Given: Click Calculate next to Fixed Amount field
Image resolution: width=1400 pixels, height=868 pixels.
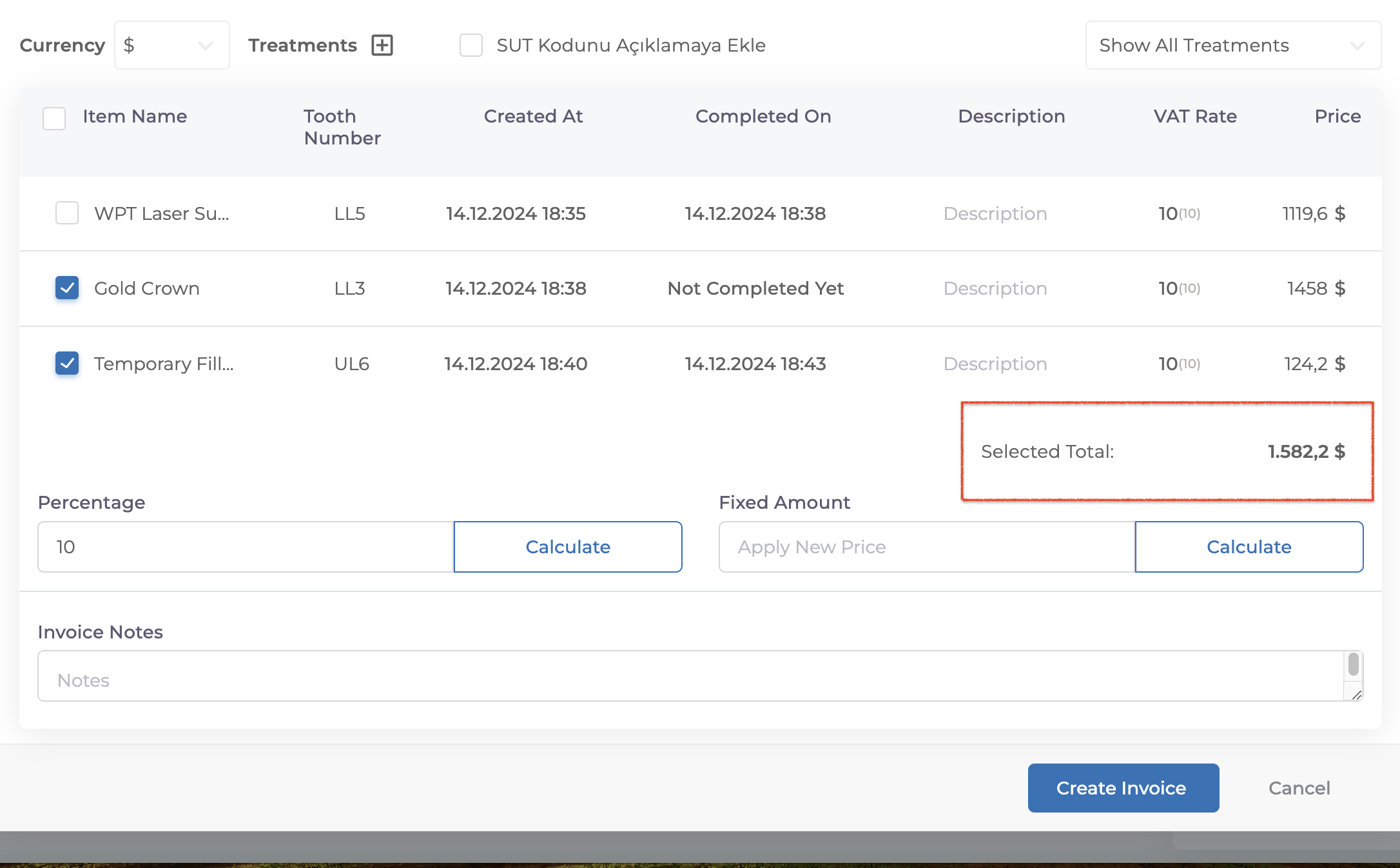Looking at the screenshot, I should pos(1249,547).
